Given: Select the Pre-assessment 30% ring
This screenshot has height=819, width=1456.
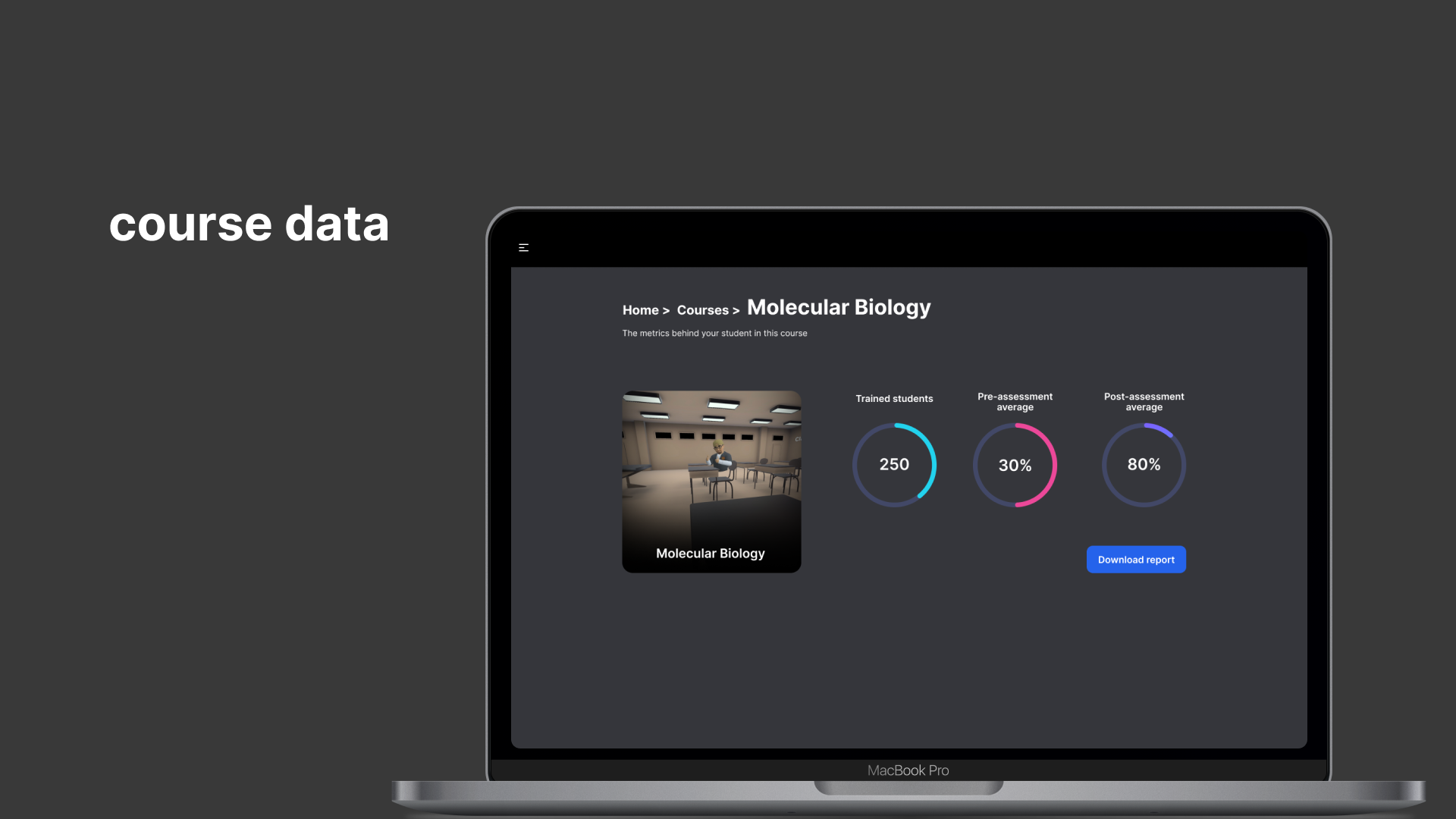Looking at the screenshot, I should coord(1015,465).
